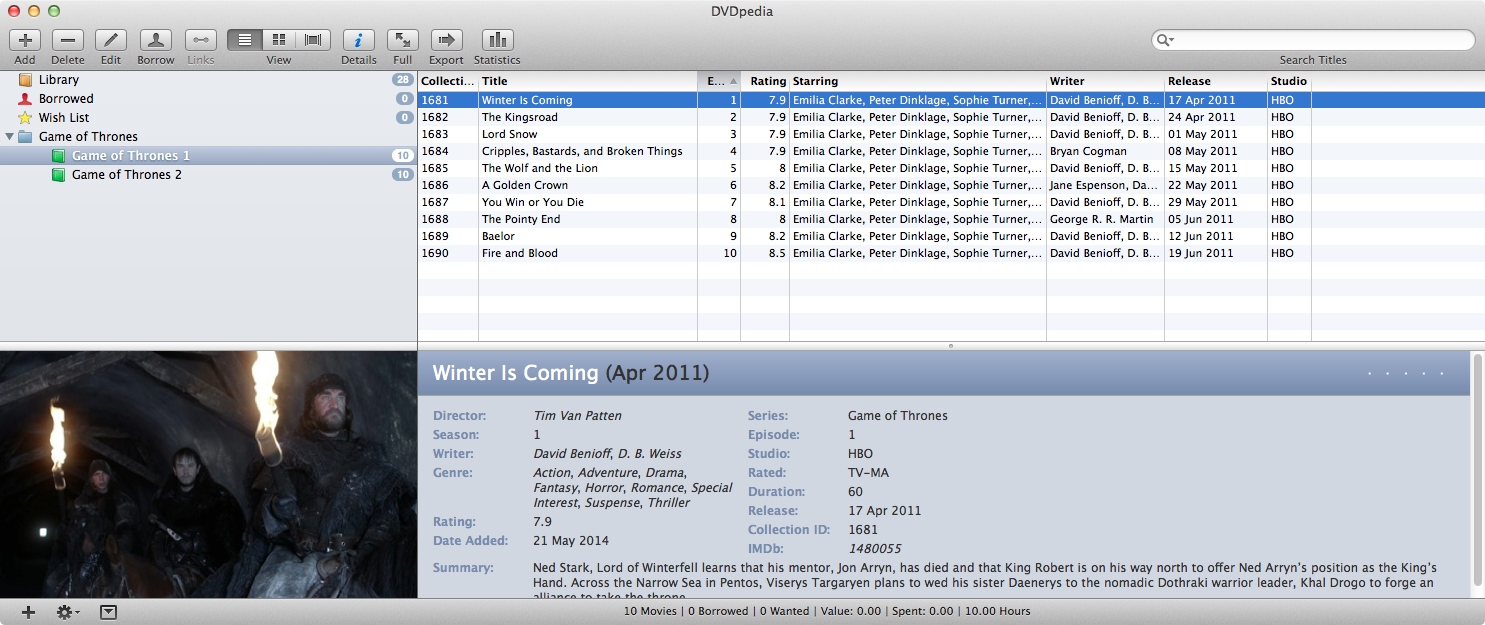Screen dimensions: 1485x625
Task: Click director name Tim Van Patten
Action: coord(578,416)
